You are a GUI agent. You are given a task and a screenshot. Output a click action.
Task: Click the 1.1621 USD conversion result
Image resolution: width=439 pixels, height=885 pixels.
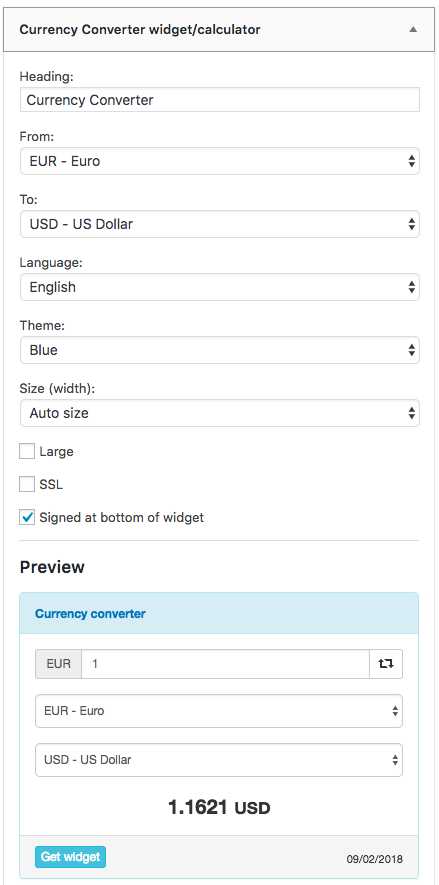[219, 808]
